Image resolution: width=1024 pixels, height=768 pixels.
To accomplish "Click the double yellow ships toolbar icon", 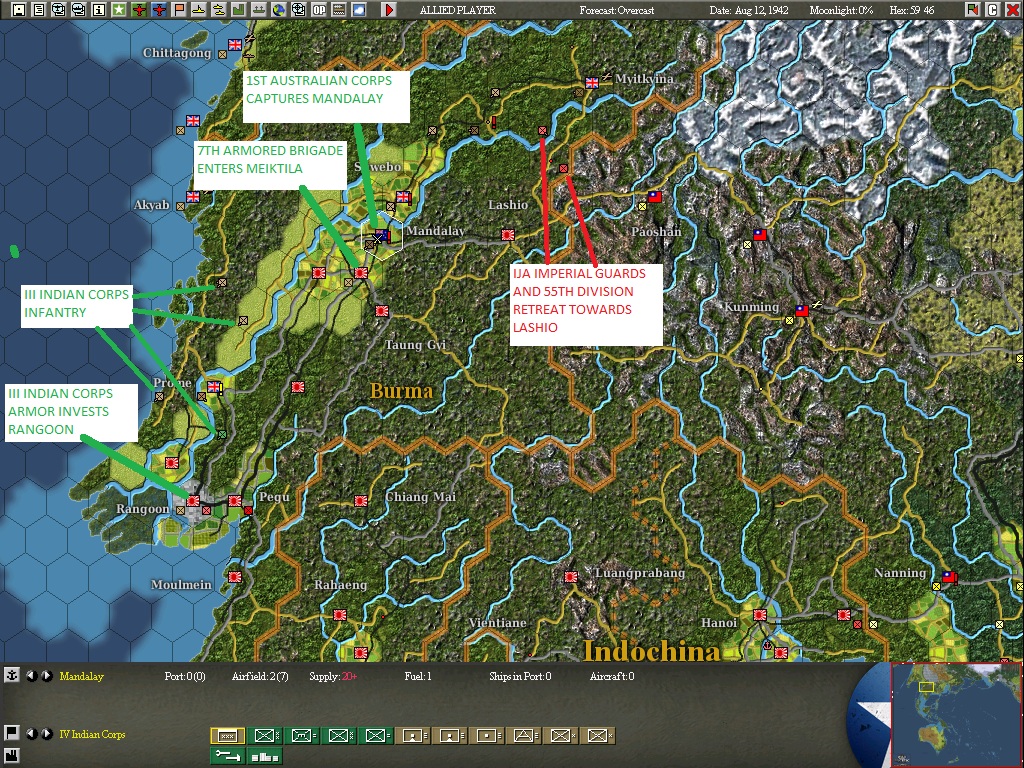I will [219, 9].
